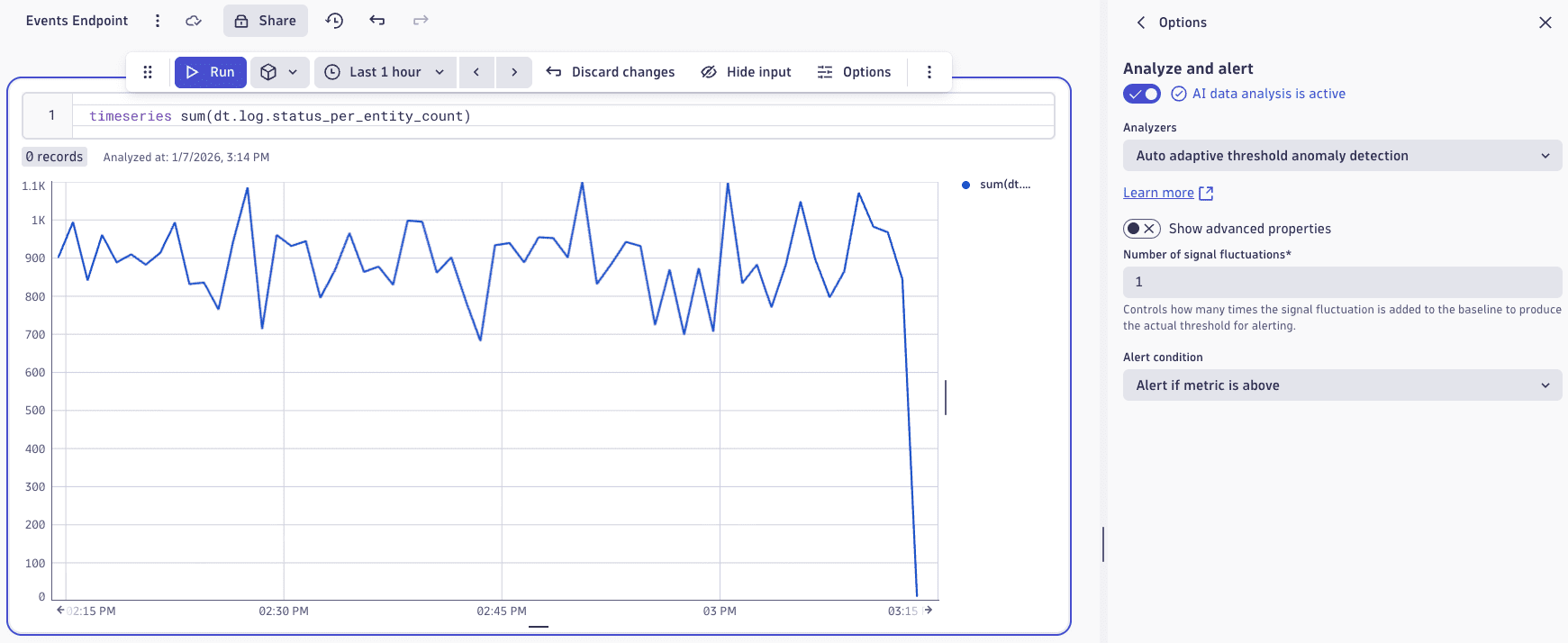
Task: Click the 02:45 PM axis label
Action: [502, 611]
